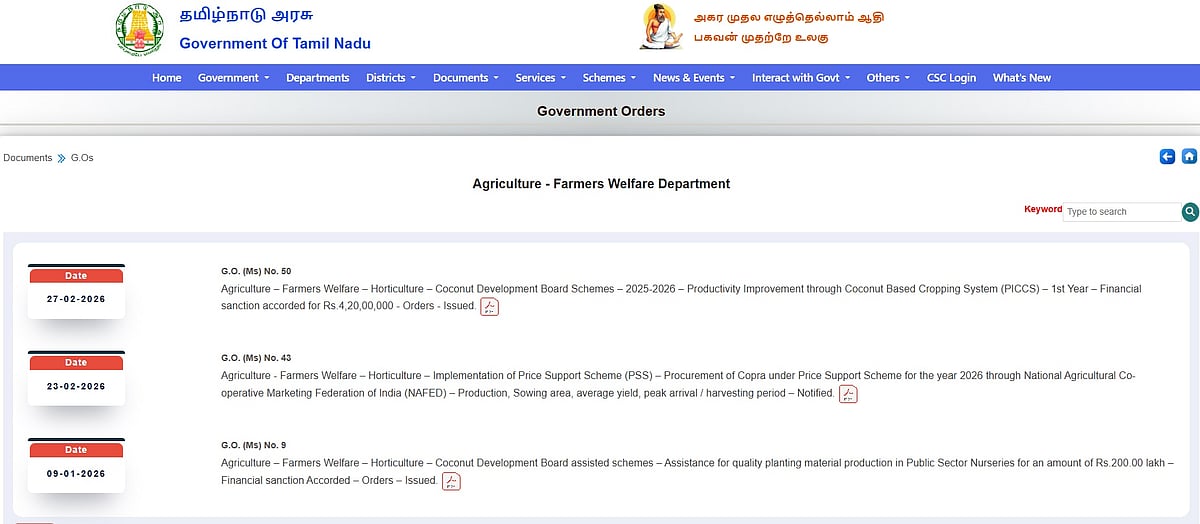The width and height of the screenshot is (1200, 524).
Task: Click the Thiruvalluvar portrait image
Action: coord(661,27)
